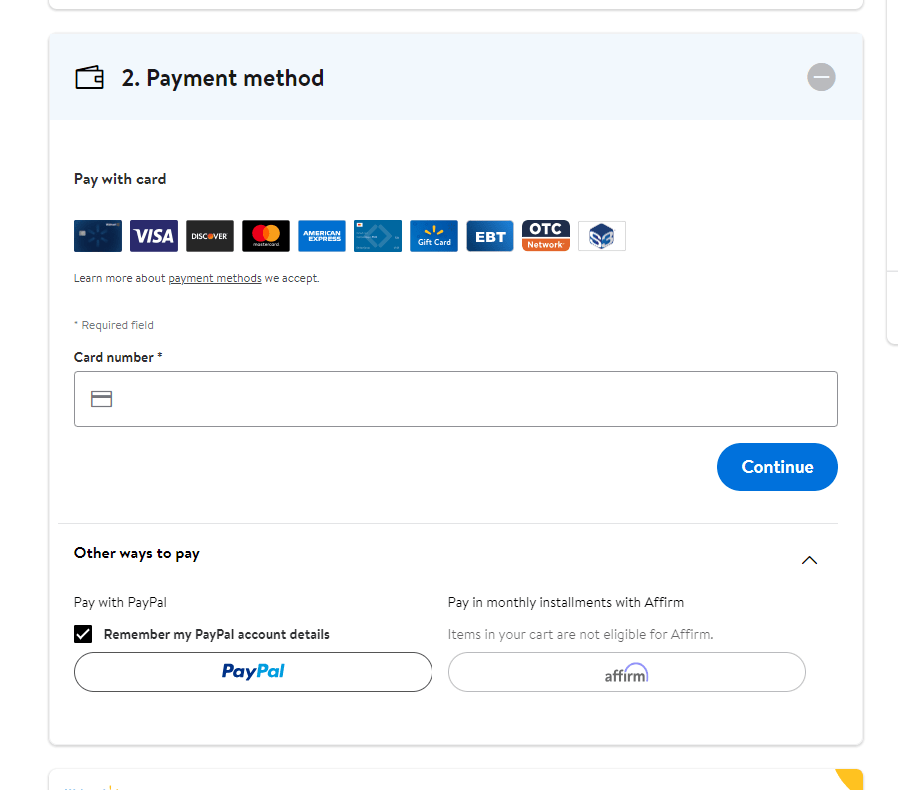The image size is (898, 790).
Task: Click the blue Continue button
Action: [x=777, y=467]
